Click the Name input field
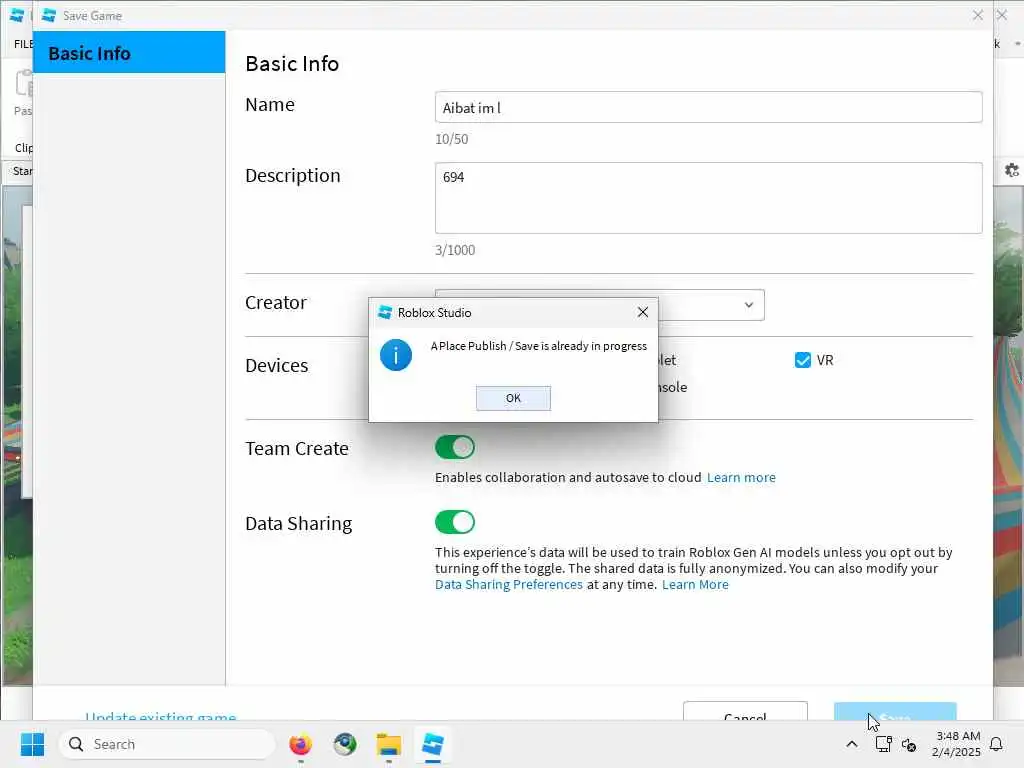This screenshot has height=768, width=1024. point(709,108)
